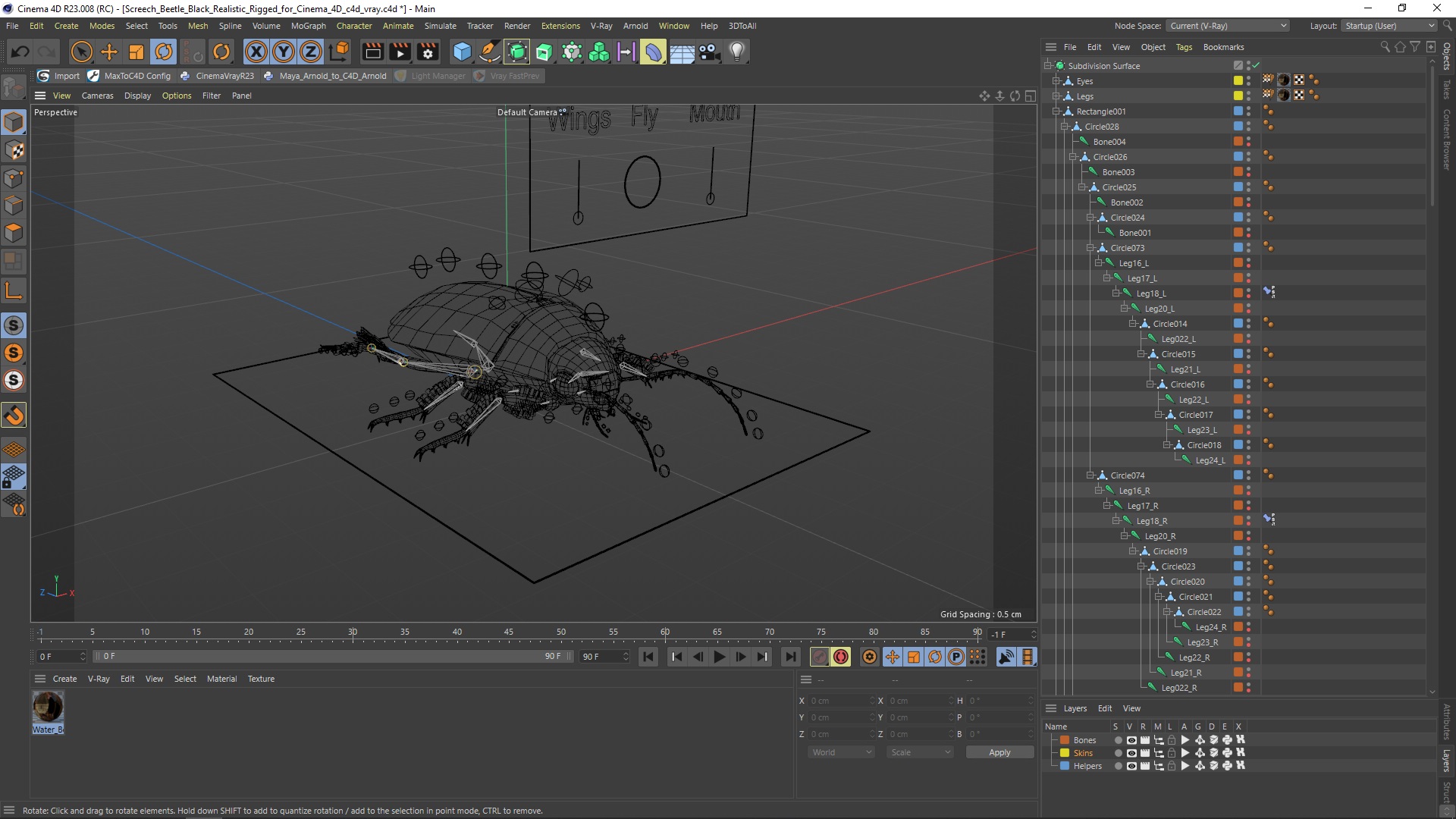Viewport: 1456px width, 819px height.
Task: Toggle Z axis lock
Action: tap(311, 52)
